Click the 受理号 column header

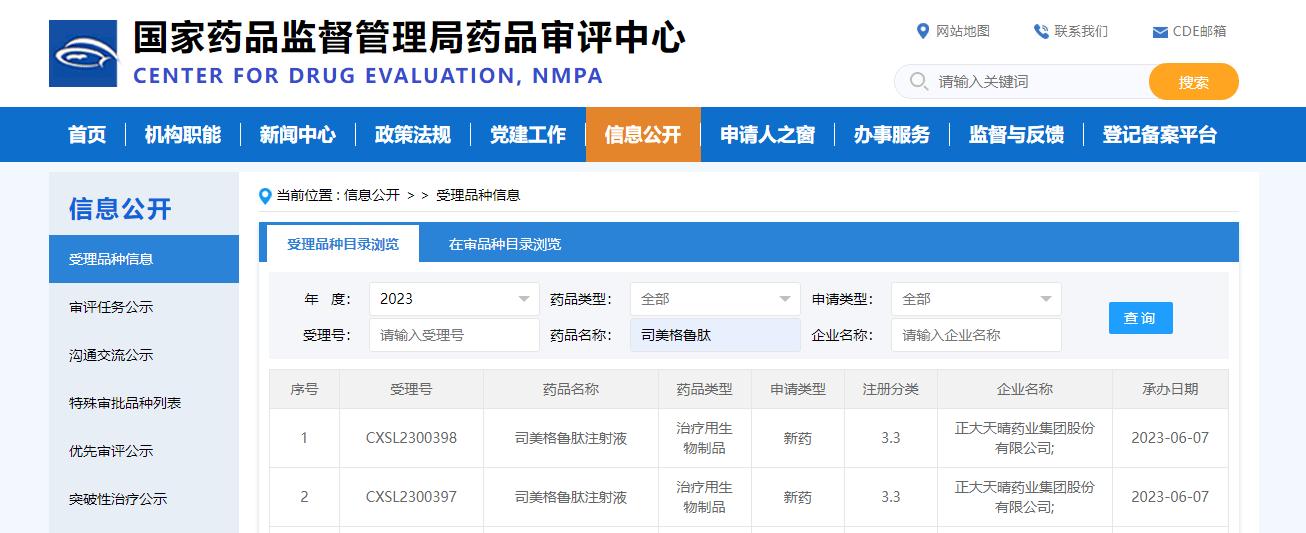(x=411, y=389)
